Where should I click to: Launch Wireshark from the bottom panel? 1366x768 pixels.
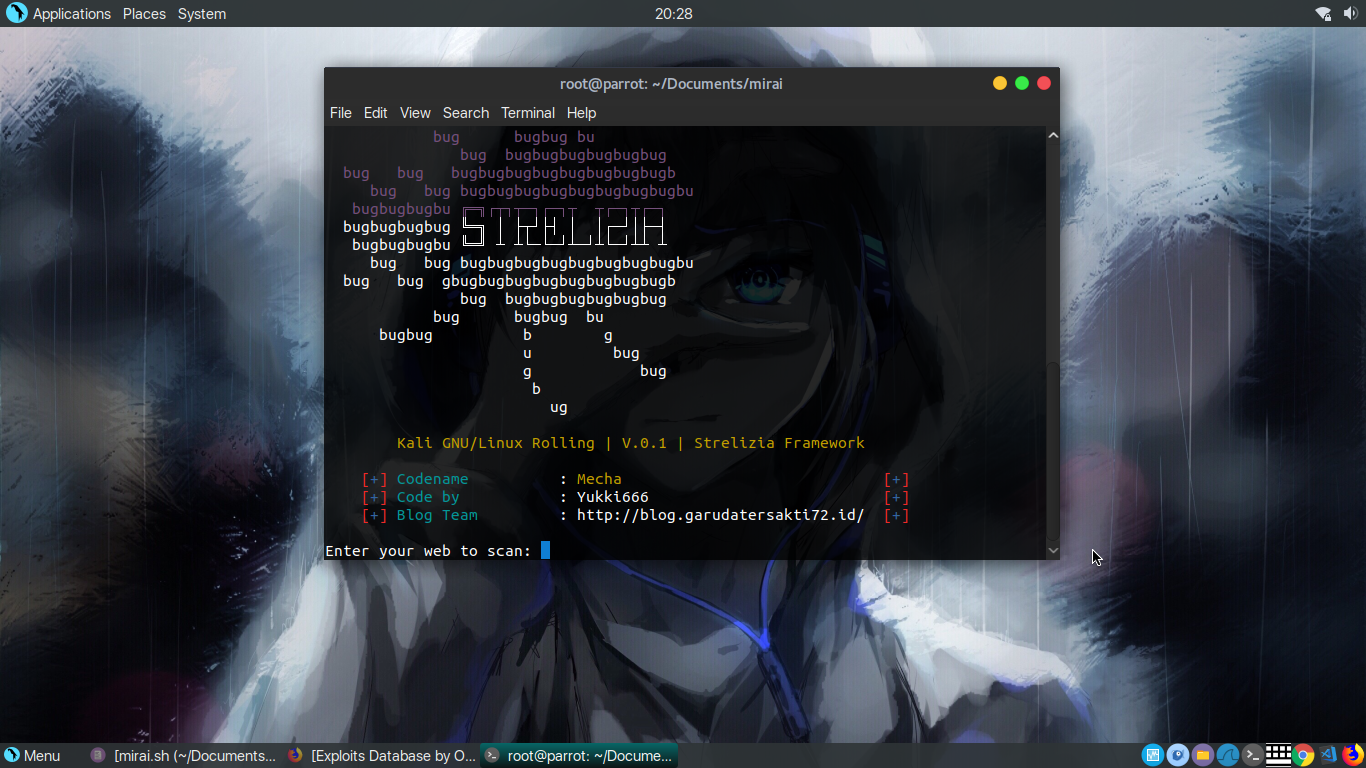[x=1228, y=755]
